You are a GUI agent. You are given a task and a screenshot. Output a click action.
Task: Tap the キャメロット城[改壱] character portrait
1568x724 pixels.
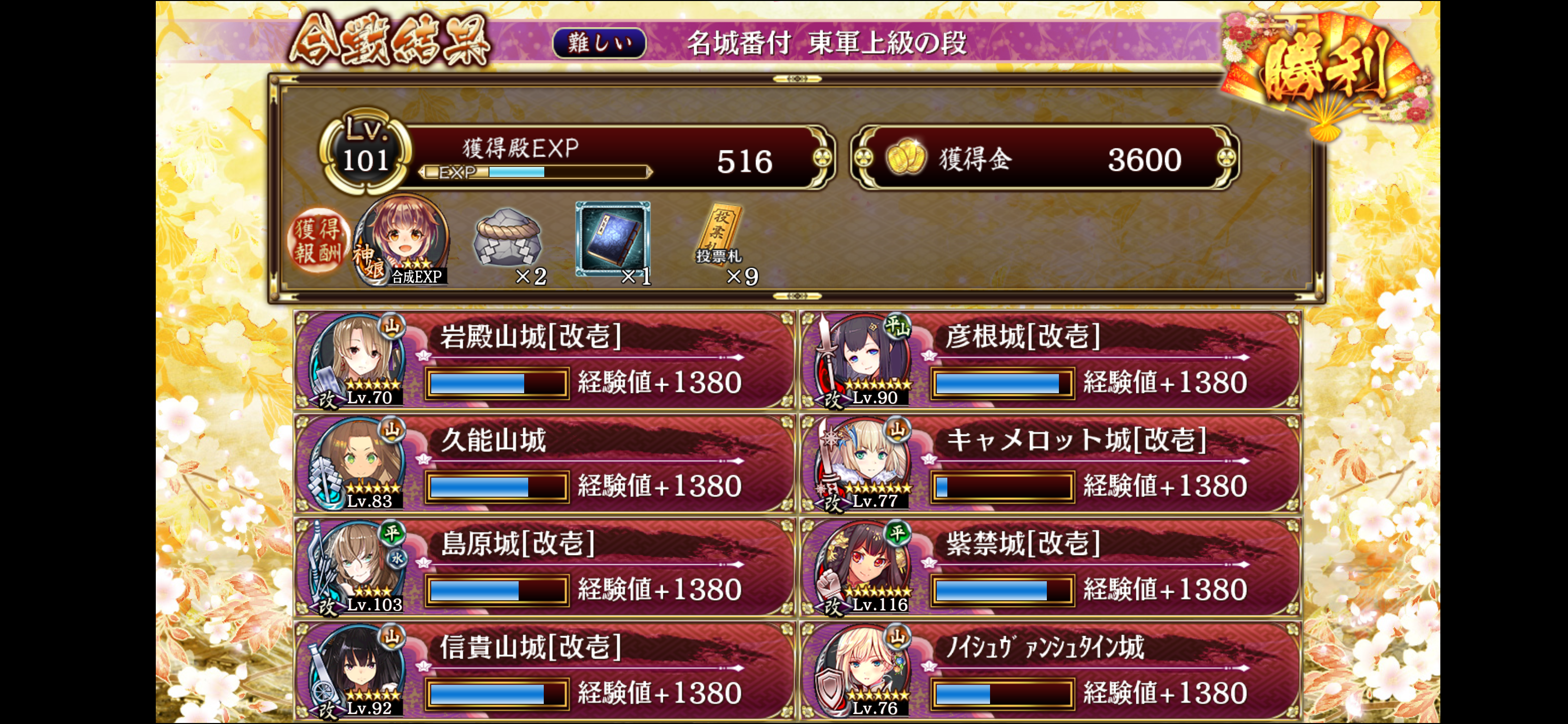click(864, 464)
